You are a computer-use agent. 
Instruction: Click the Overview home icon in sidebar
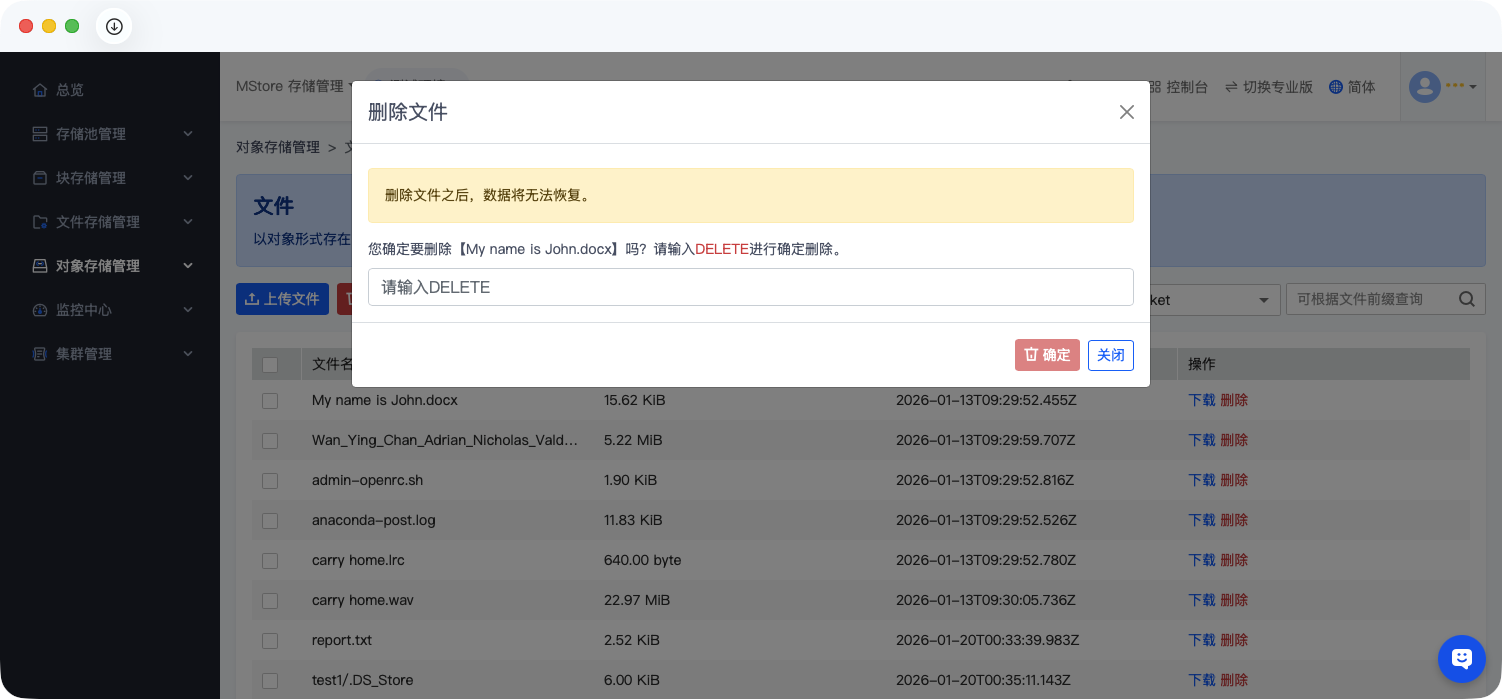pyautogui.click(x=40, y=90)
